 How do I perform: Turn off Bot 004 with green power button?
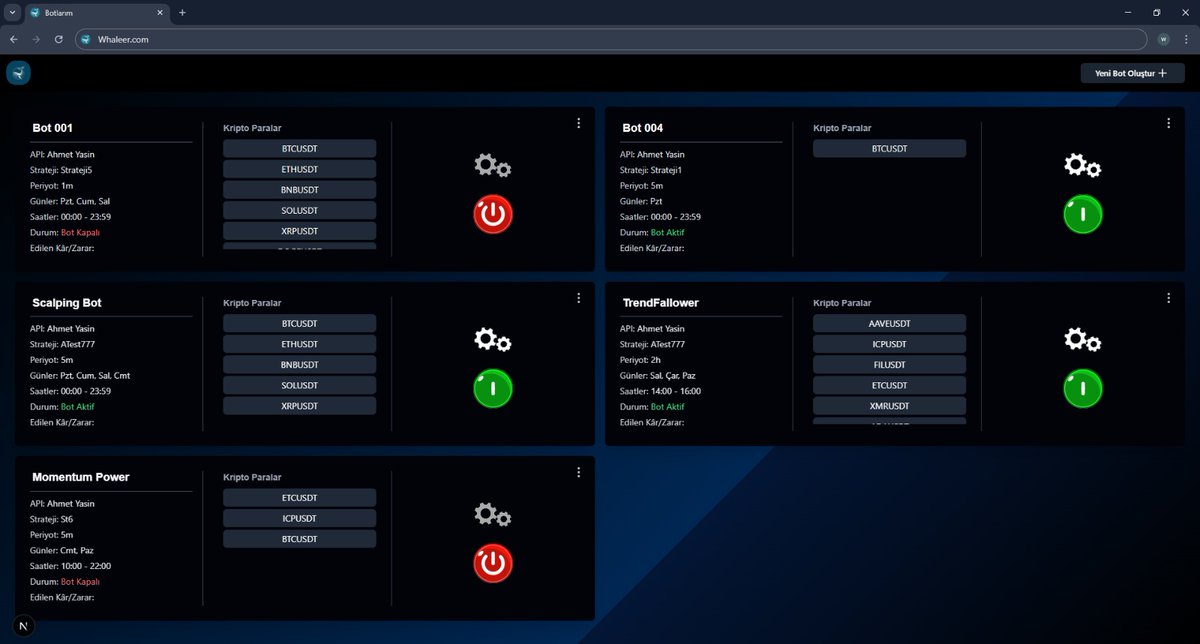[x=1082, y=214]
